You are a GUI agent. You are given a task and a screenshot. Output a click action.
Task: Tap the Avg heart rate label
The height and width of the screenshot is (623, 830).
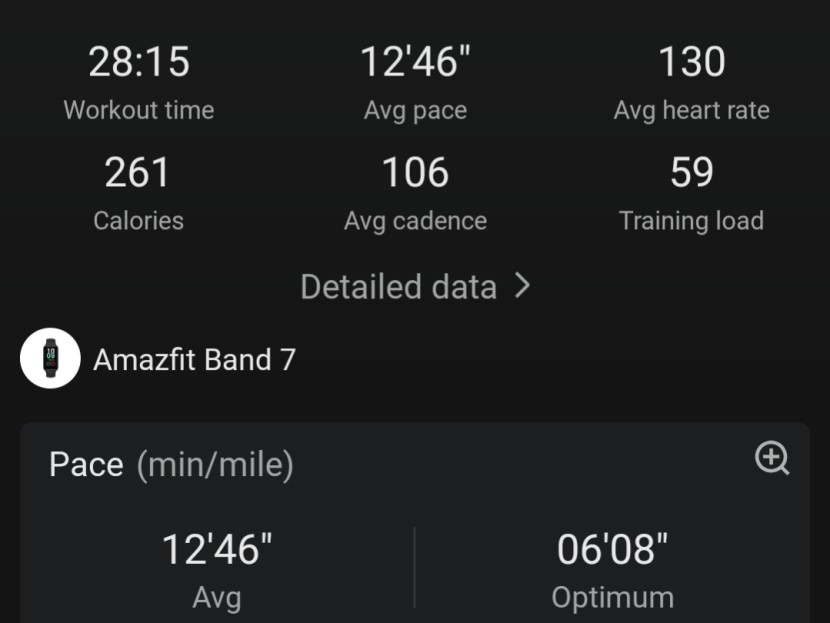[691, 111]
